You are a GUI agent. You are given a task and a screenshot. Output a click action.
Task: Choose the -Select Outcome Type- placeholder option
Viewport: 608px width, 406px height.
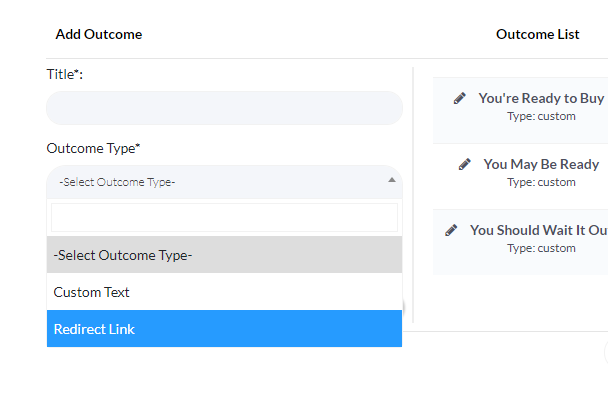pos(224,255)
